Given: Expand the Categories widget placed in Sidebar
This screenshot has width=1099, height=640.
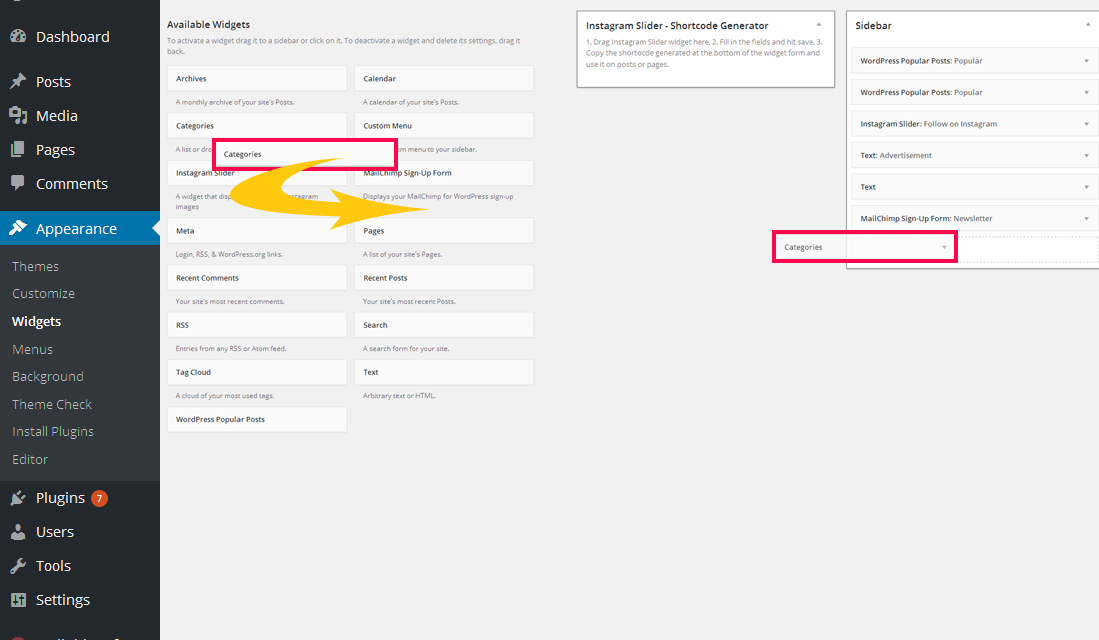Looking at the screenshot, I should 944,247.
